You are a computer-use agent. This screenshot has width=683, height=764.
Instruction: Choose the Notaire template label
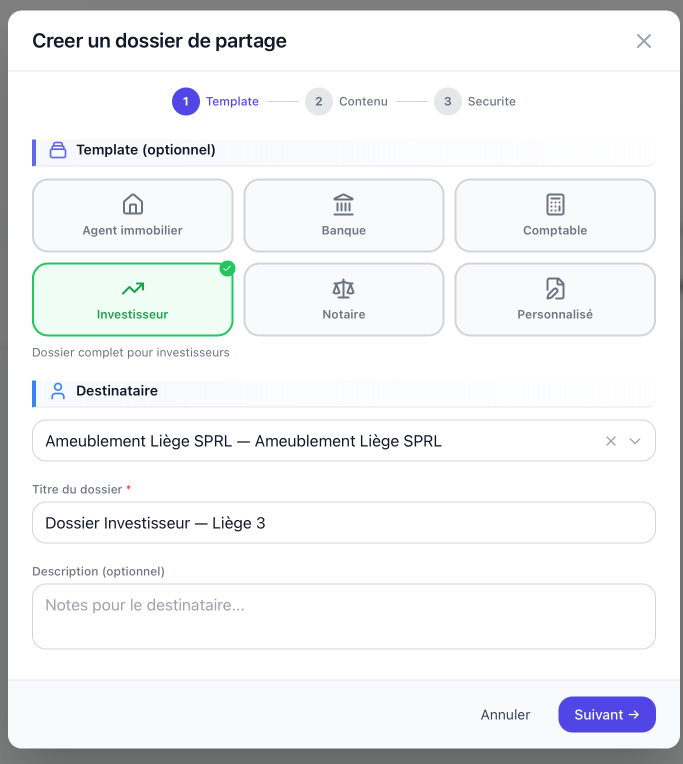pyautogui.click(x=344, y=314)
